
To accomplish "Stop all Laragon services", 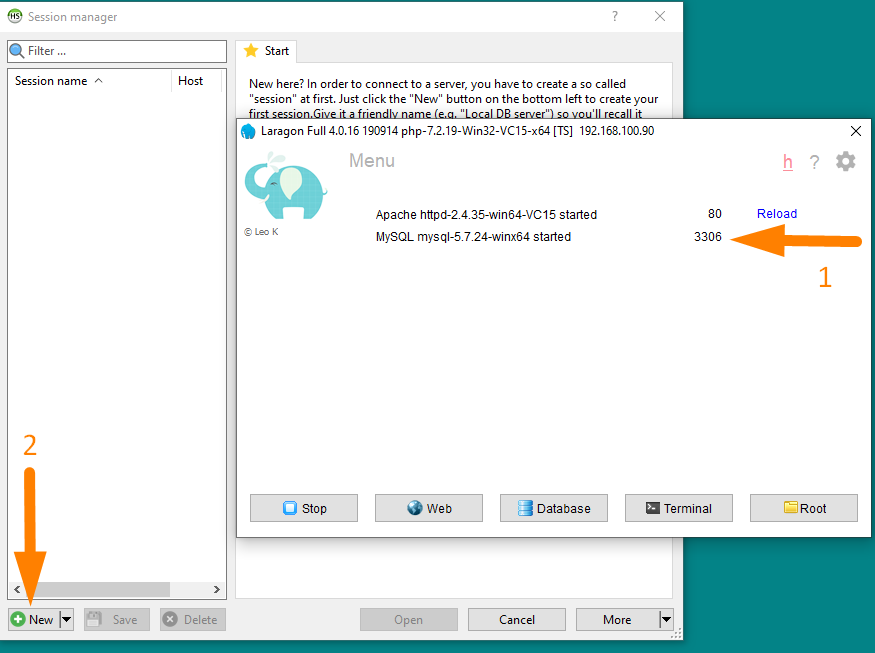I will coord(304,508).
